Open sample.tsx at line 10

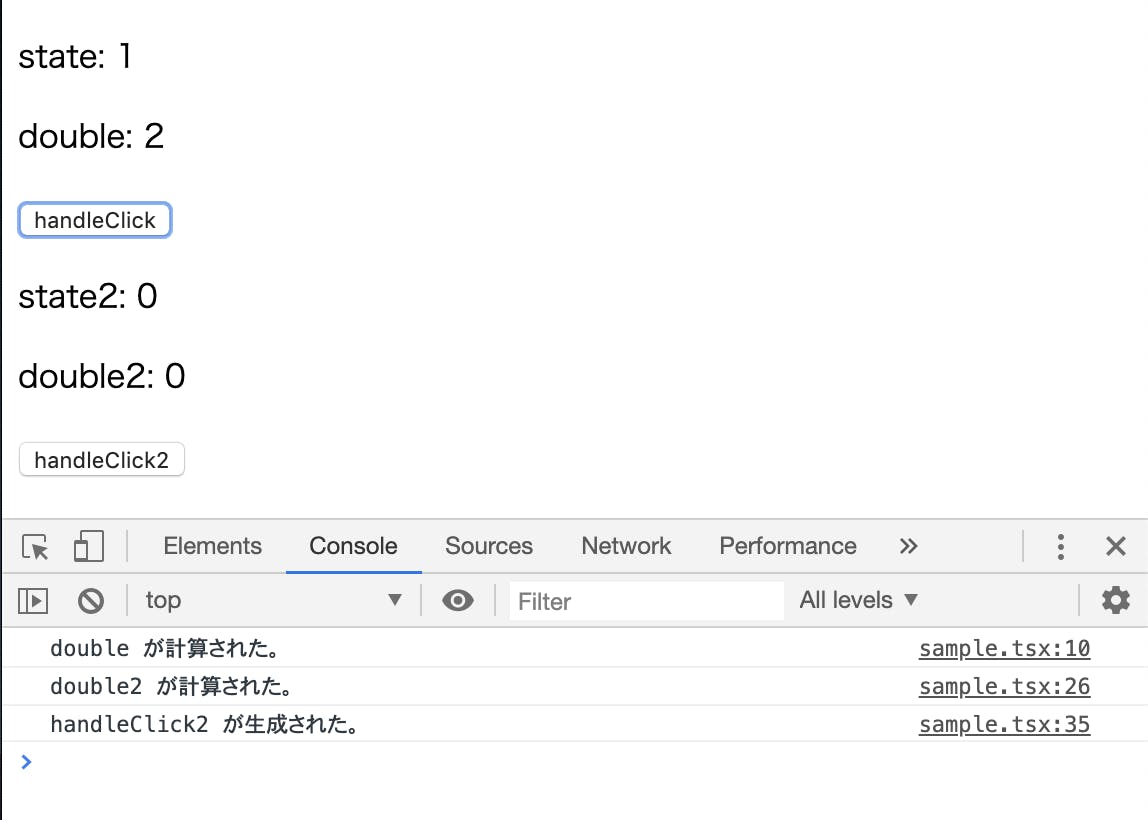1003,648
